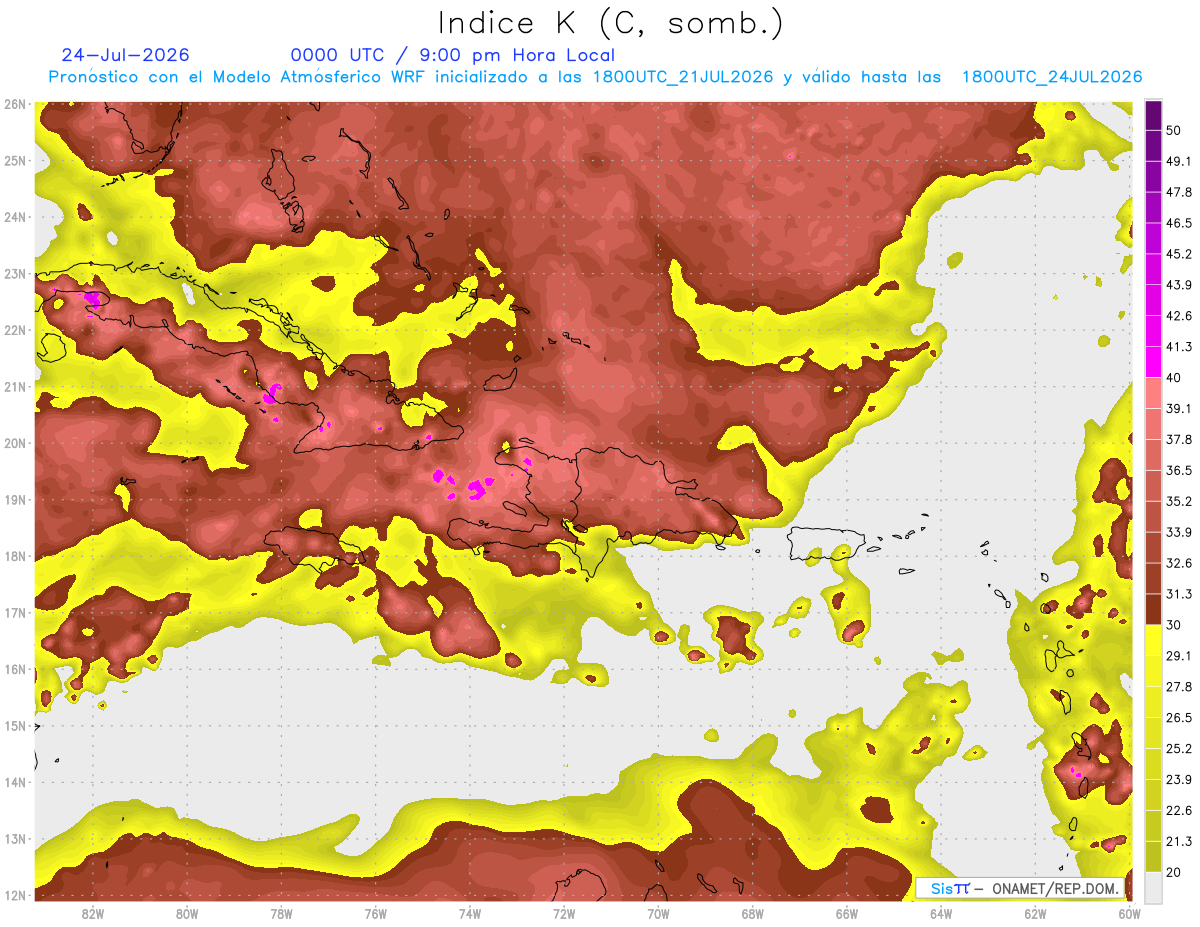The image size is (1200, 927).
Task: Click the 'Pronóstico con el Modelo Atmósferico WRF' description line
Action: [x=596, y=77]
